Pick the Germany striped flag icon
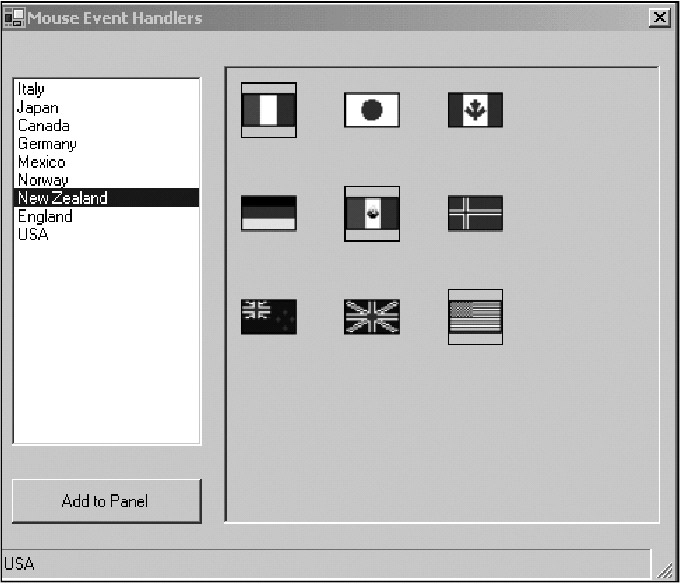Screen dimensions: 682x586 click(x=269, y=213)
